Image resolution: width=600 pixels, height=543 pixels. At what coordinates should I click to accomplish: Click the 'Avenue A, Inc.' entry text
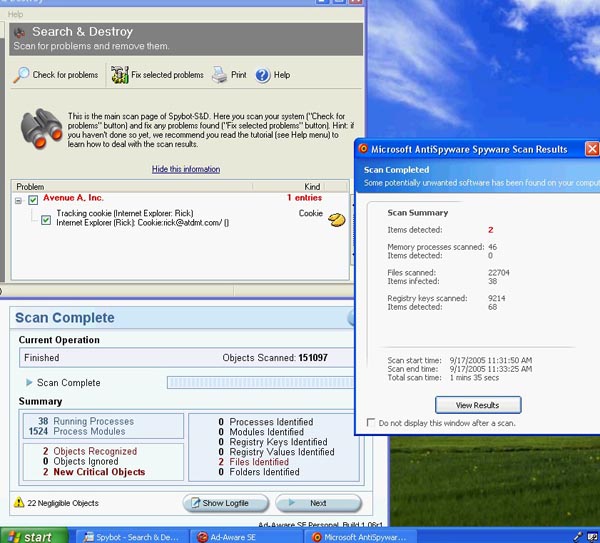(73, 197)
